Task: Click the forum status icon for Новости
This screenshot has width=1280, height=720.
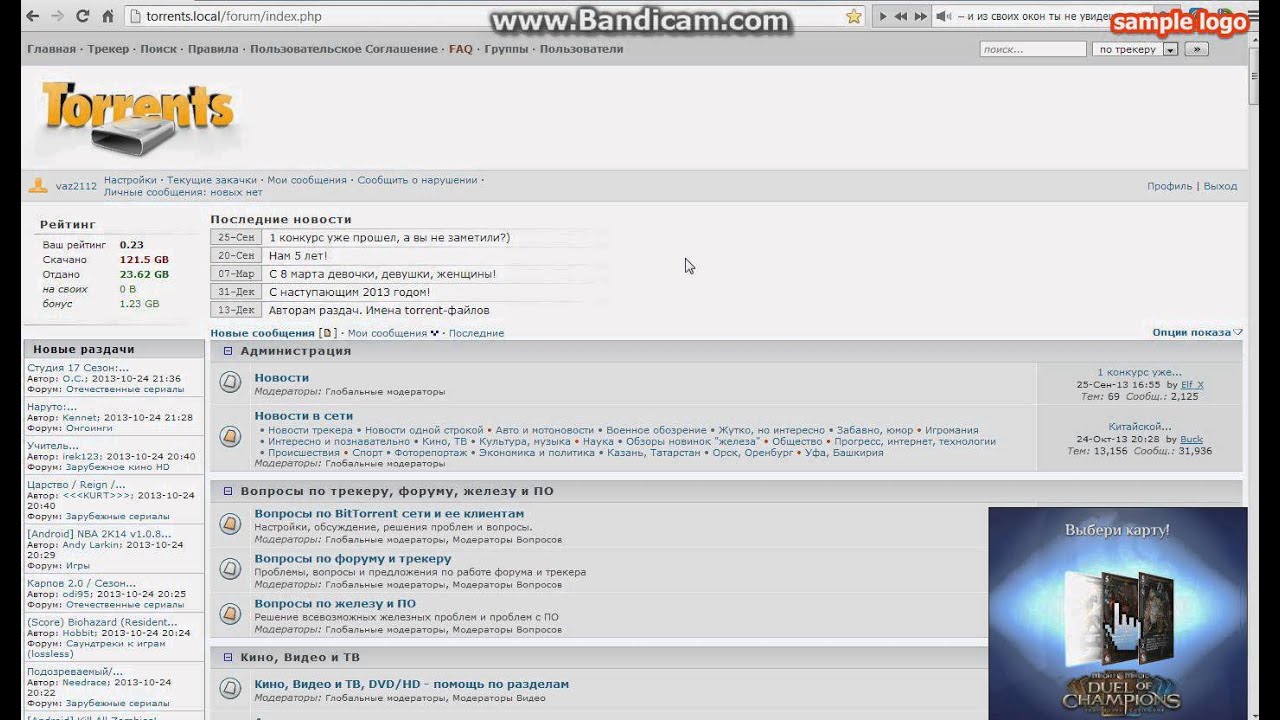Action: pyautogui.click(x=230, y=382)
